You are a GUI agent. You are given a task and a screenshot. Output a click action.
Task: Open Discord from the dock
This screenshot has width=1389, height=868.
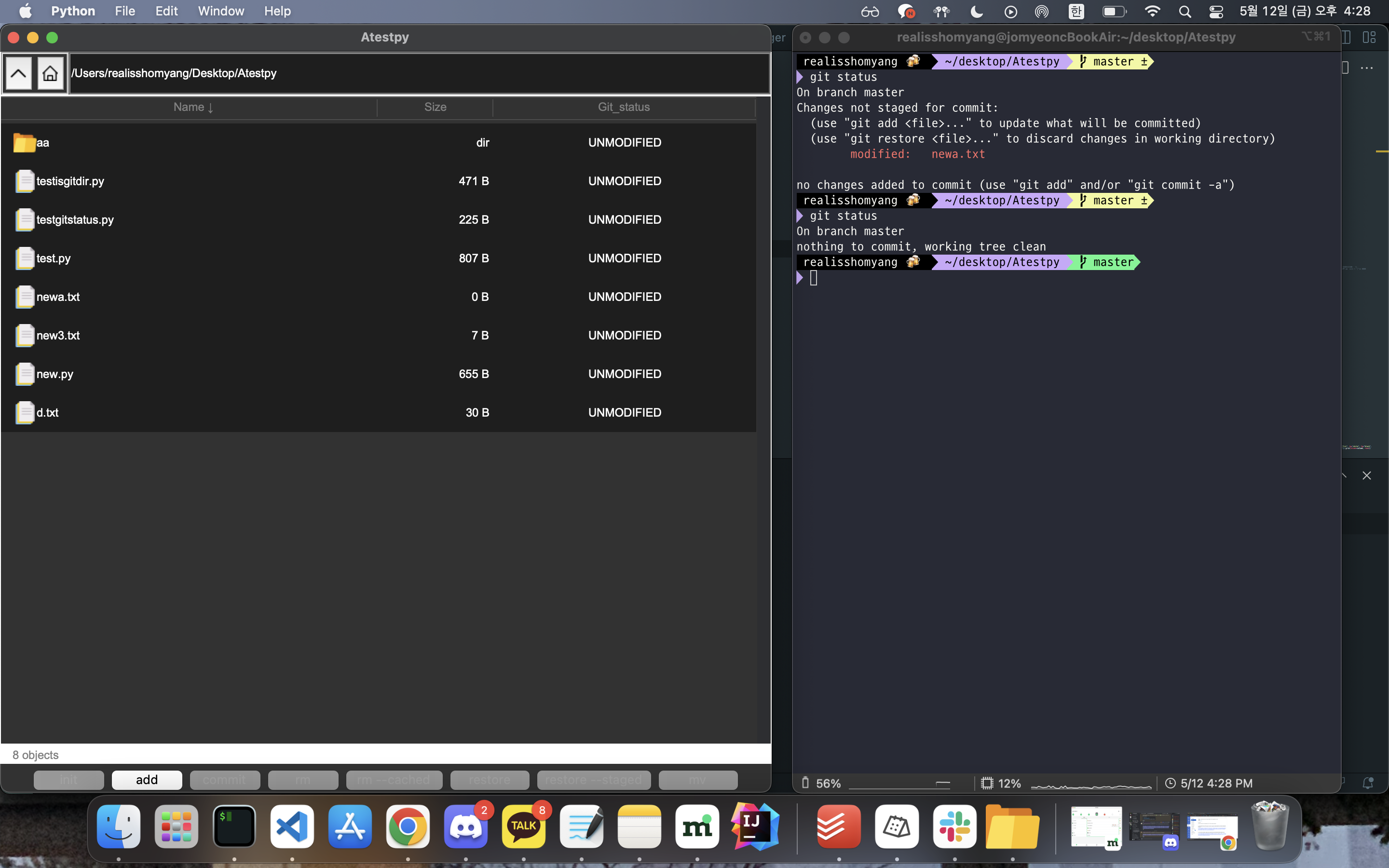coord(465,827)
